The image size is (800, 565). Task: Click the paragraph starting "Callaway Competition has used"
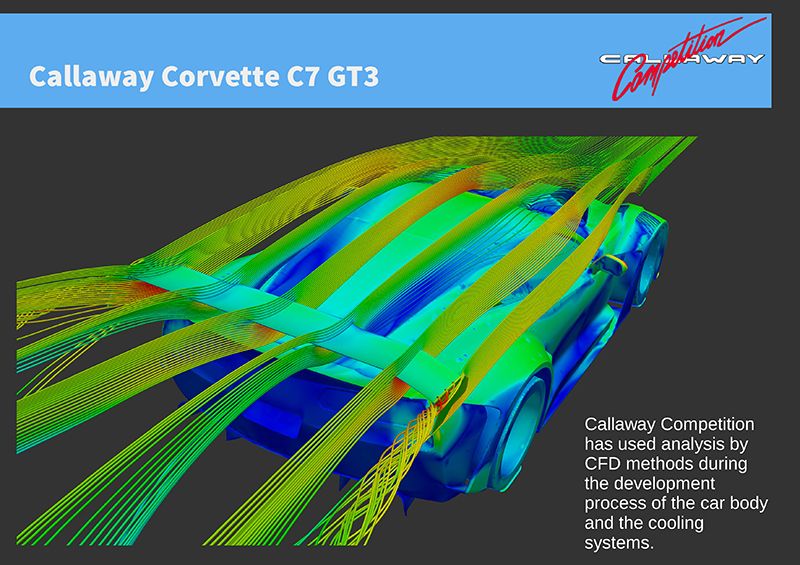click(x=676, y=483)
